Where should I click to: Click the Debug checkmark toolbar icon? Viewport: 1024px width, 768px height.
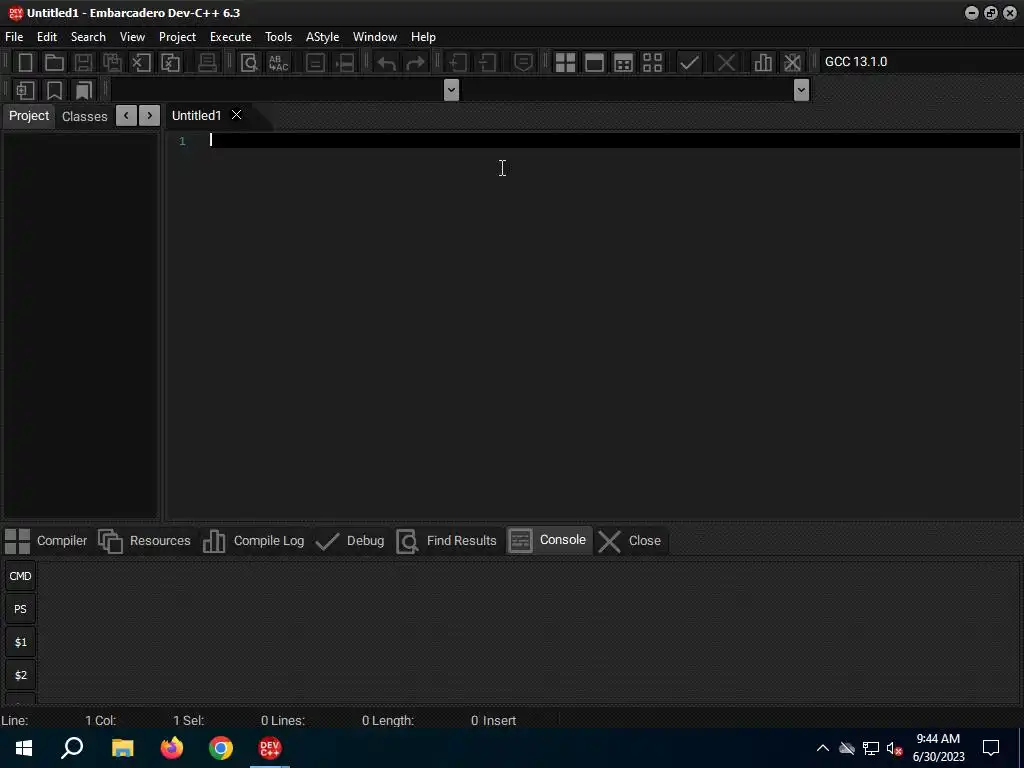point(689,63)
